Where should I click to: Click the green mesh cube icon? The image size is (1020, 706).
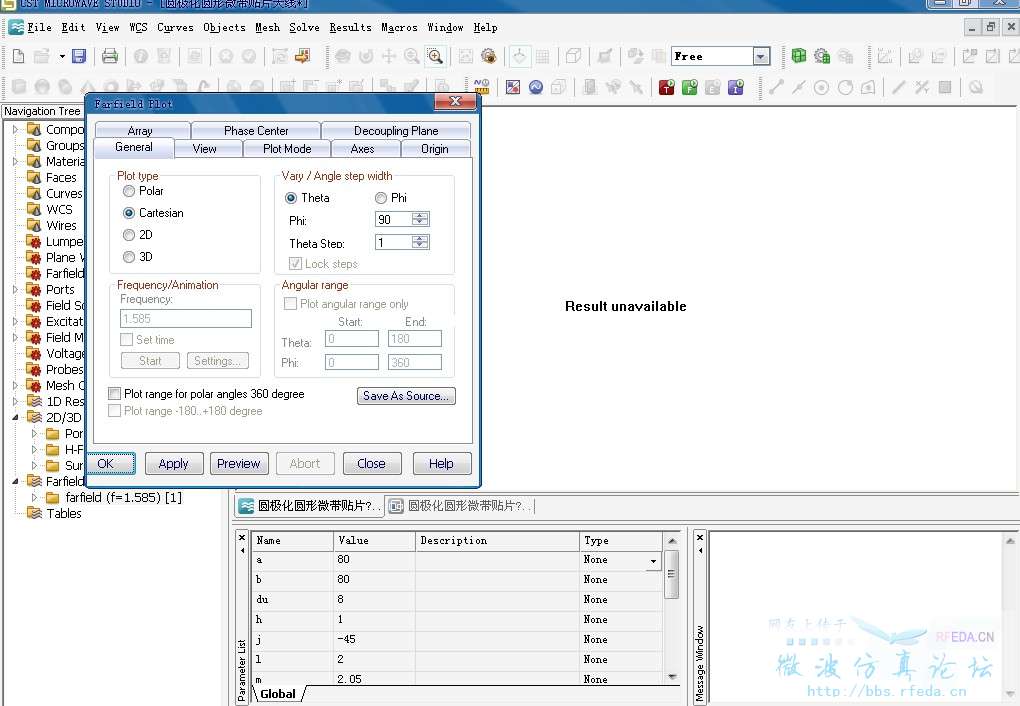pos(799,56)
